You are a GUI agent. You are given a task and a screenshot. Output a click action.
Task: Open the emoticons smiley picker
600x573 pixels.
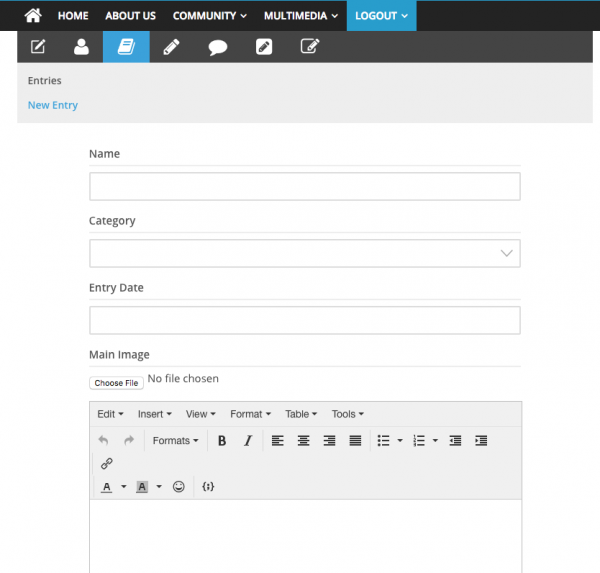(179, 487)
